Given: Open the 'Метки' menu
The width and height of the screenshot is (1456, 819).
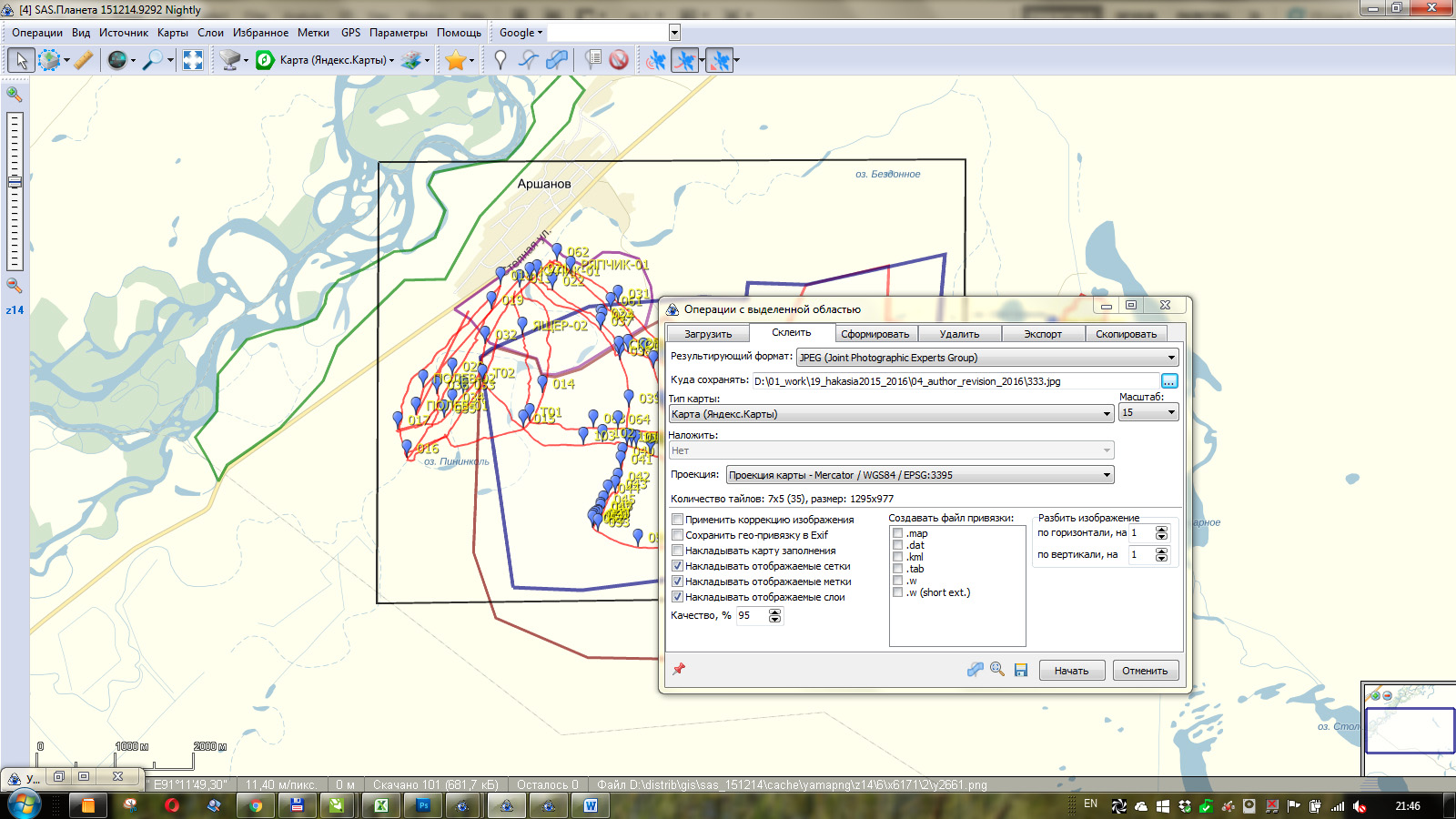Looking at the screenshot, I should [313, 33].
